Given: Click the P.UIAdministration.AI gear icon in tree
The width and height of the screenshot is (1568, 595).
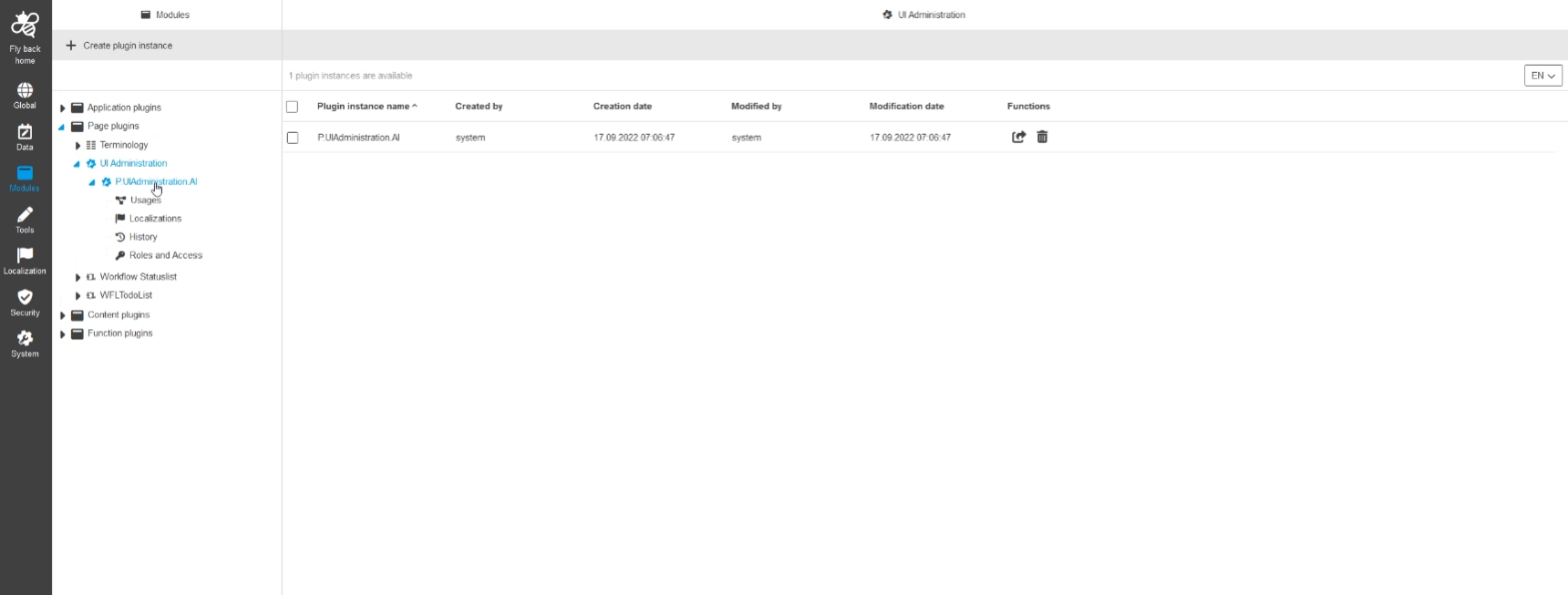Looking at the screenshot, I should pos(106,182).
